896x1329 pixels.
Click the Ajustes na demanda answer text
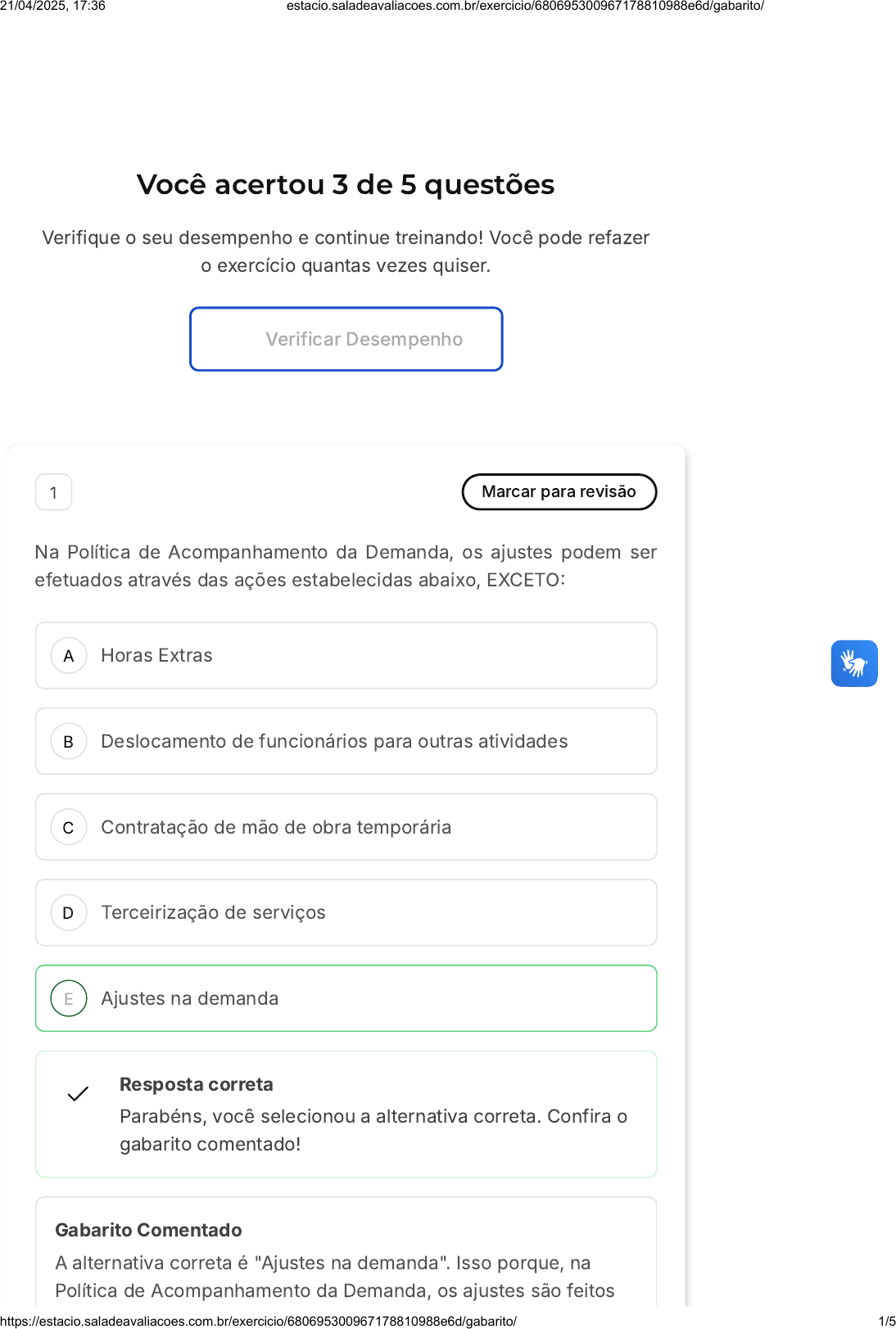189,999
